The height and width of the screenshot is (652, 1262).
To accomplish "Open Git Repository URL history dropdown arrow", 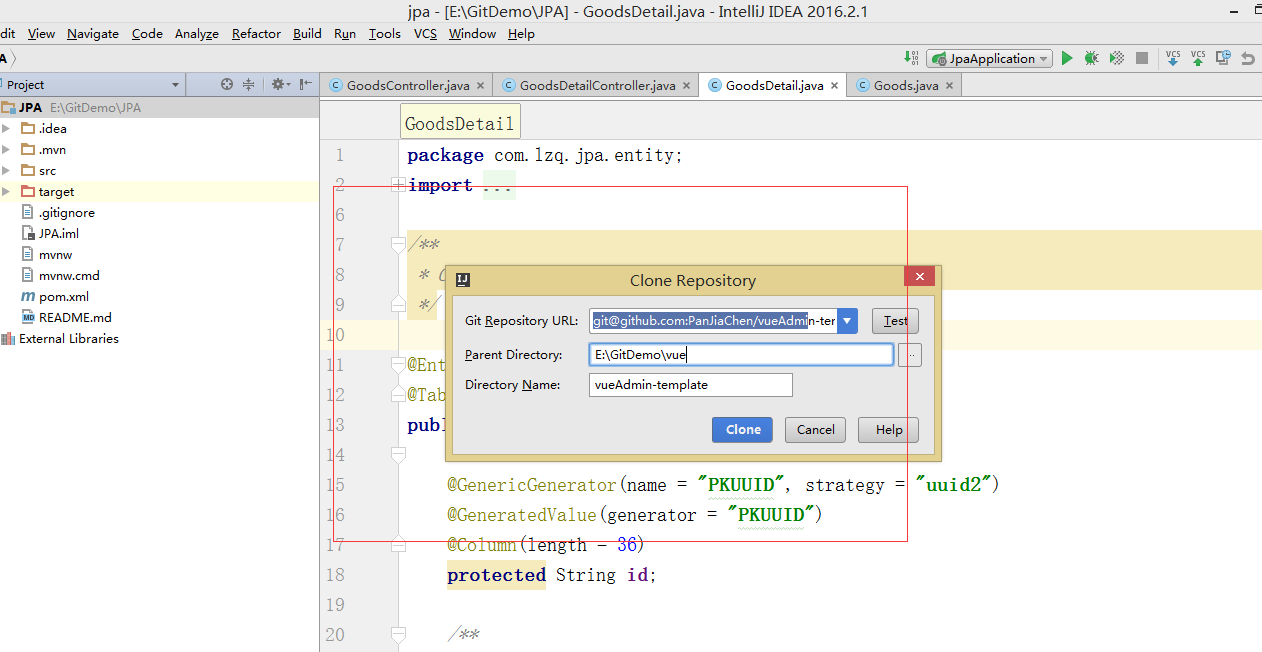I will tap(848, 321).
